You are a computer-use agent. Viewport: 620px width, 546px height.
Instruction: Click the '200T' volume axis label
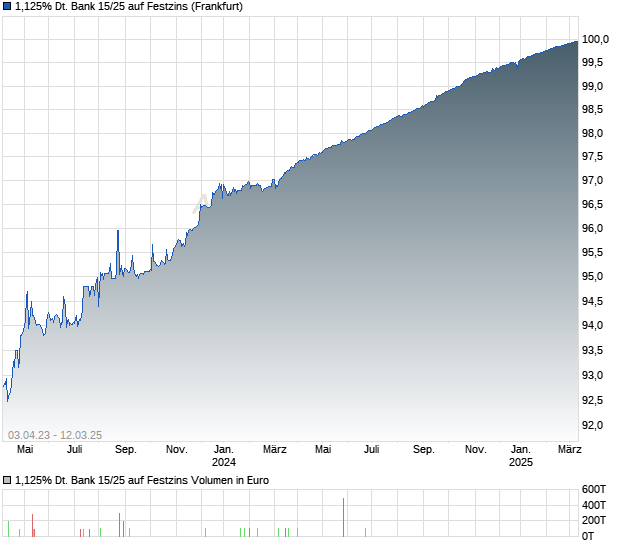pyautogui.click(x=594, y=520)
